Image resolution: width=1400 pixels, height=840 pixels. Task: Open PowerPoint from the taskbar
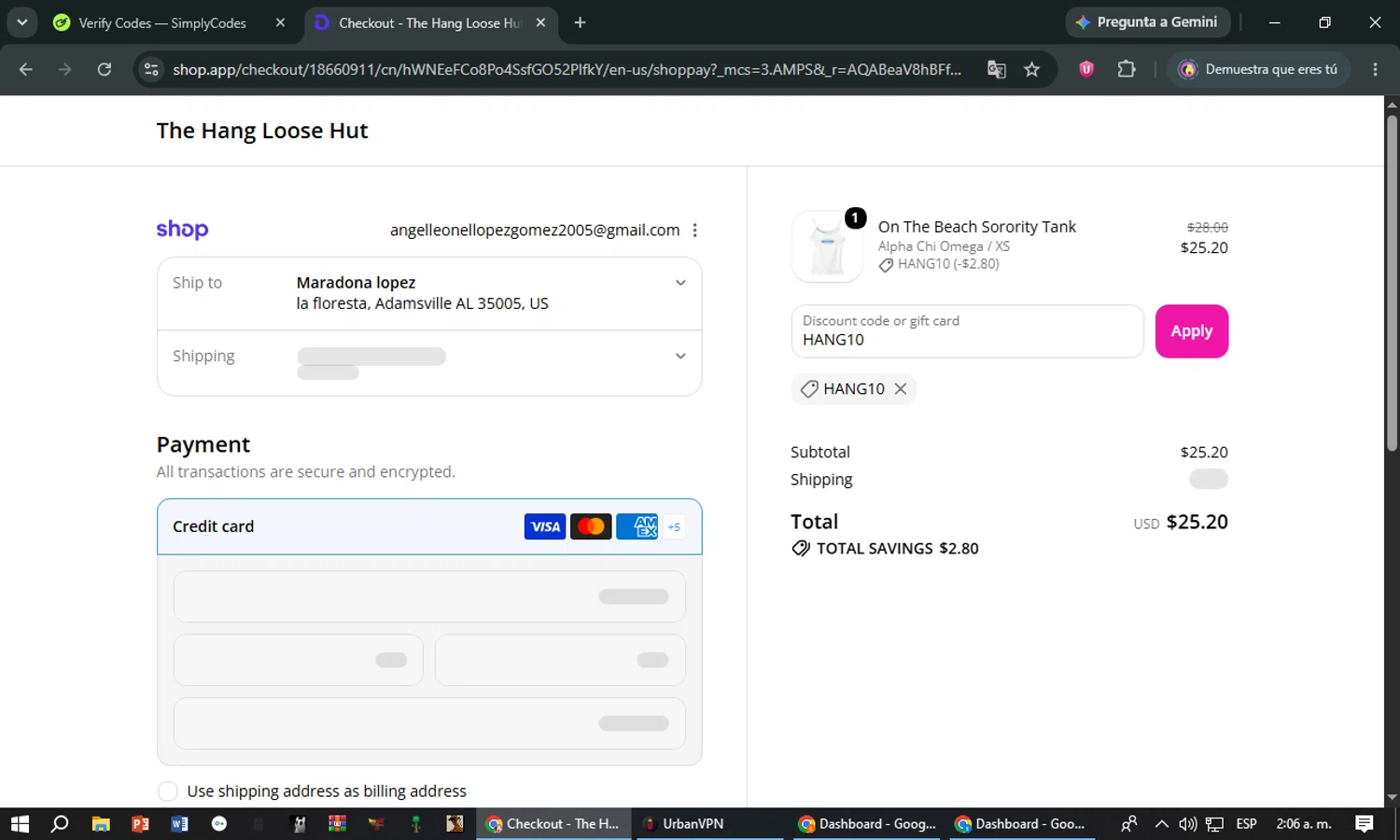click(x=140, y=824)
